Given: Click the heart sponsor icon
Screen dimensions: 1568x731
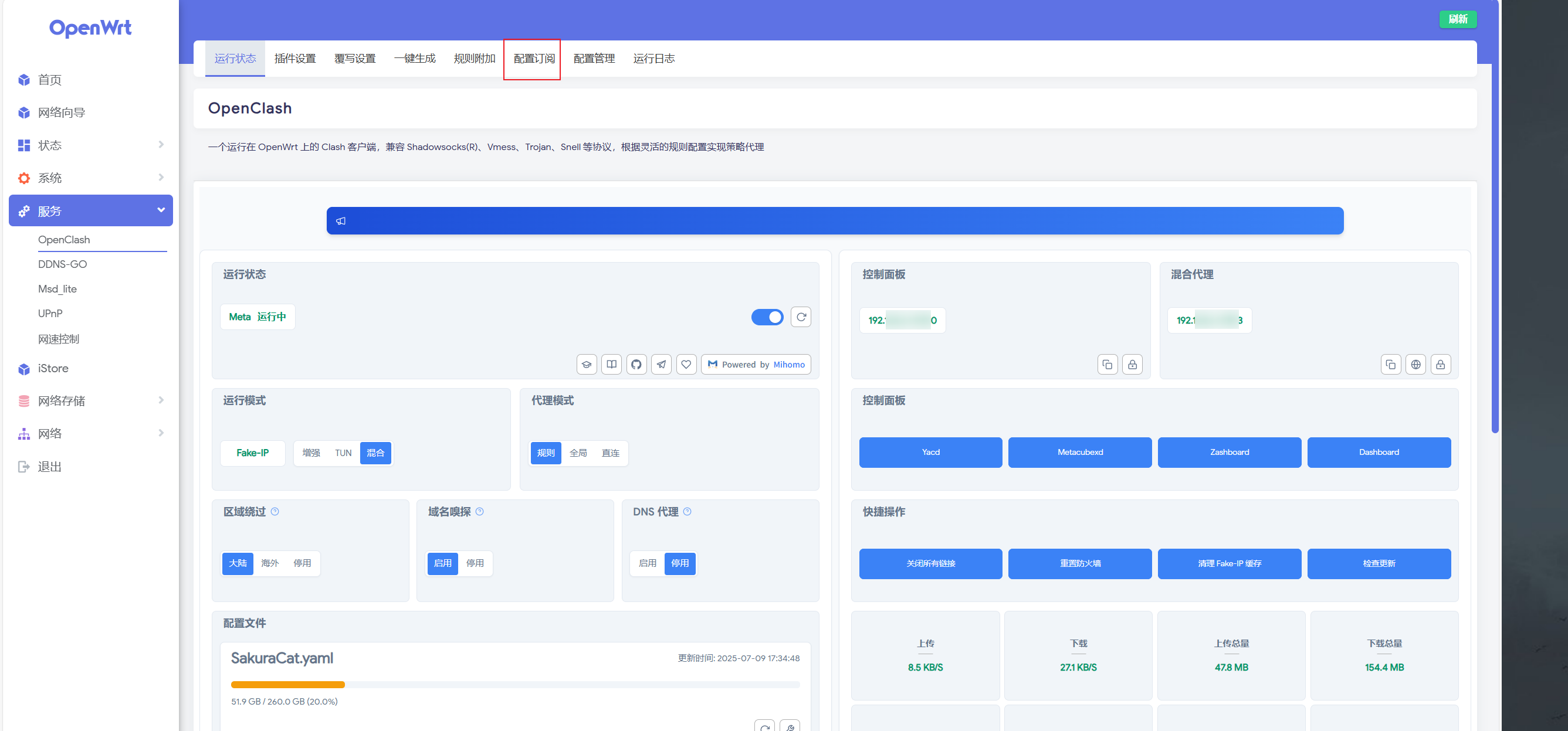Looking at the screenshot, I should tap(686, 364).
